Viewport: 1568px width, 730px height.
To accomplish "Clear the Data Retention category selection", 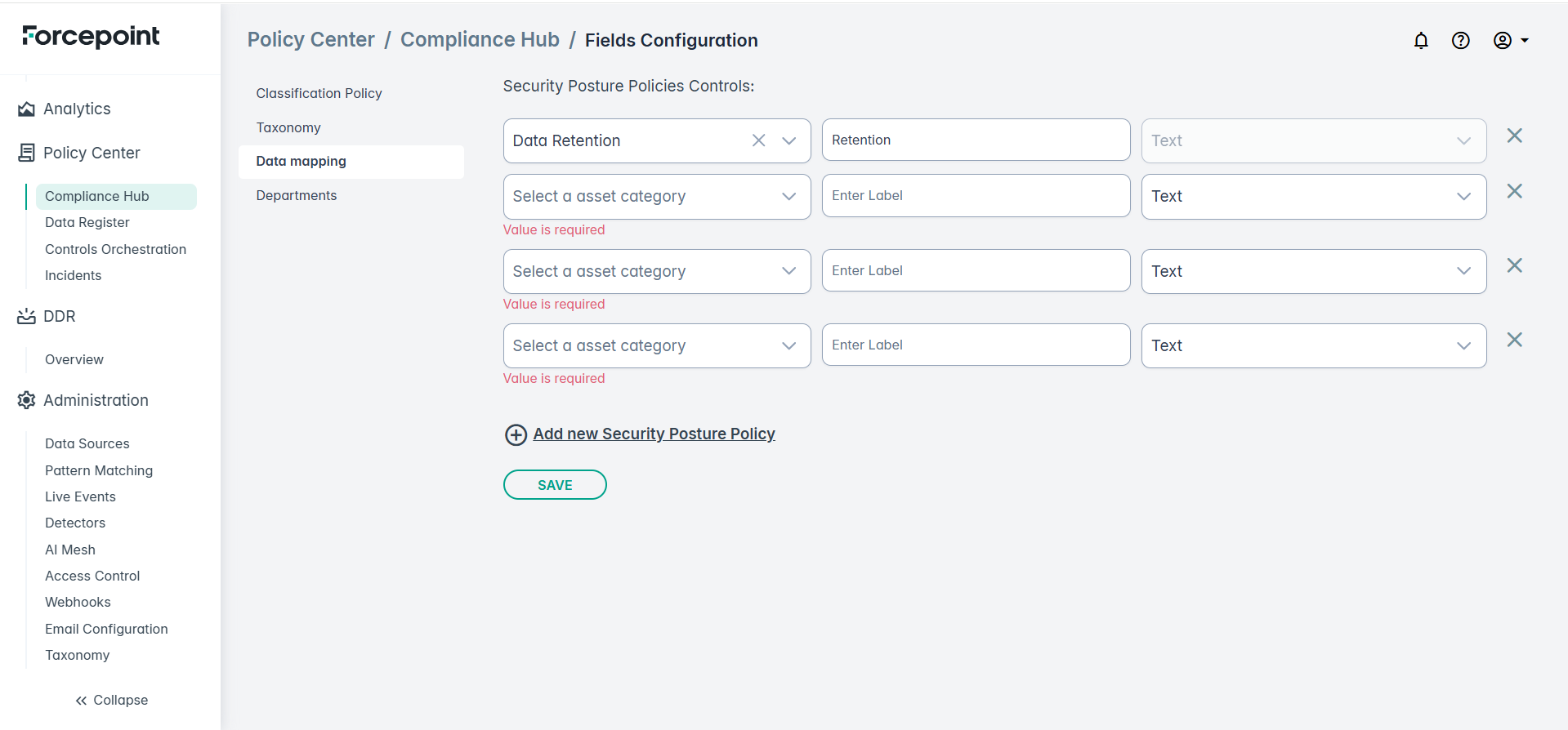I will (758, 140).
